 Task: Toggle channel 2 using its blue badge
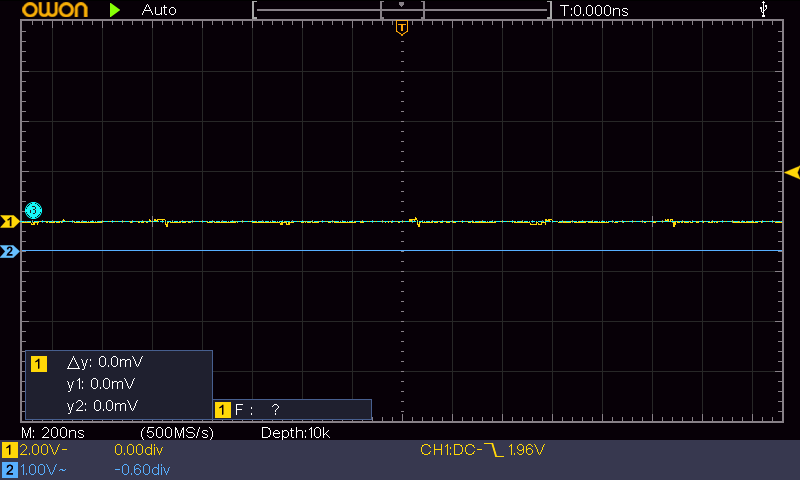[9, 469]
